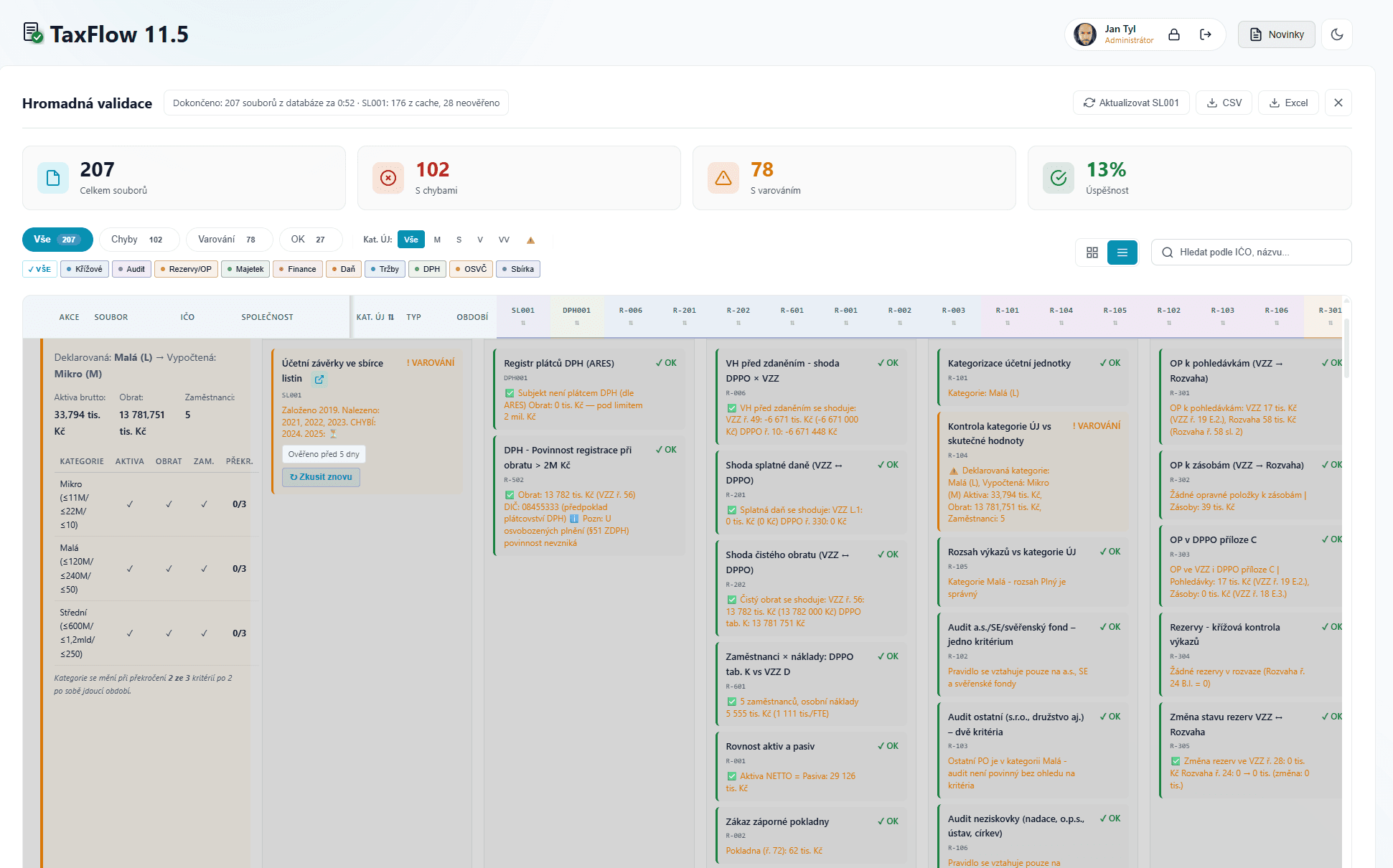The image size is (1393, 868).
Task: Switch to grid view icon
Action: pos(1092,253)
